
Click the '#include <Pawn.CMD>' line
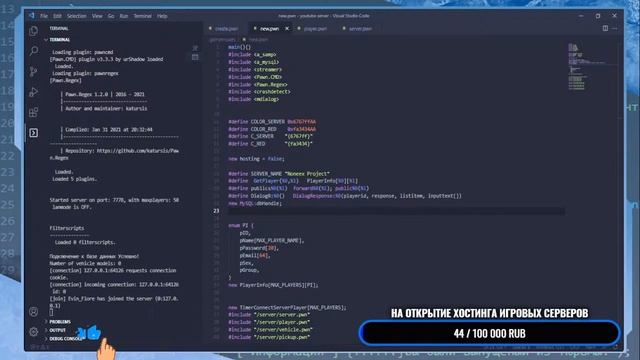coord(255,77)
